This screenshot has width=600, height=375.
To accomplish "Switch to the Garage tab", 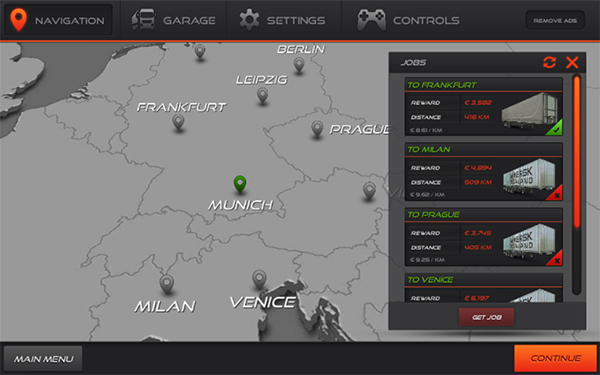I will [x=174, y=20].
